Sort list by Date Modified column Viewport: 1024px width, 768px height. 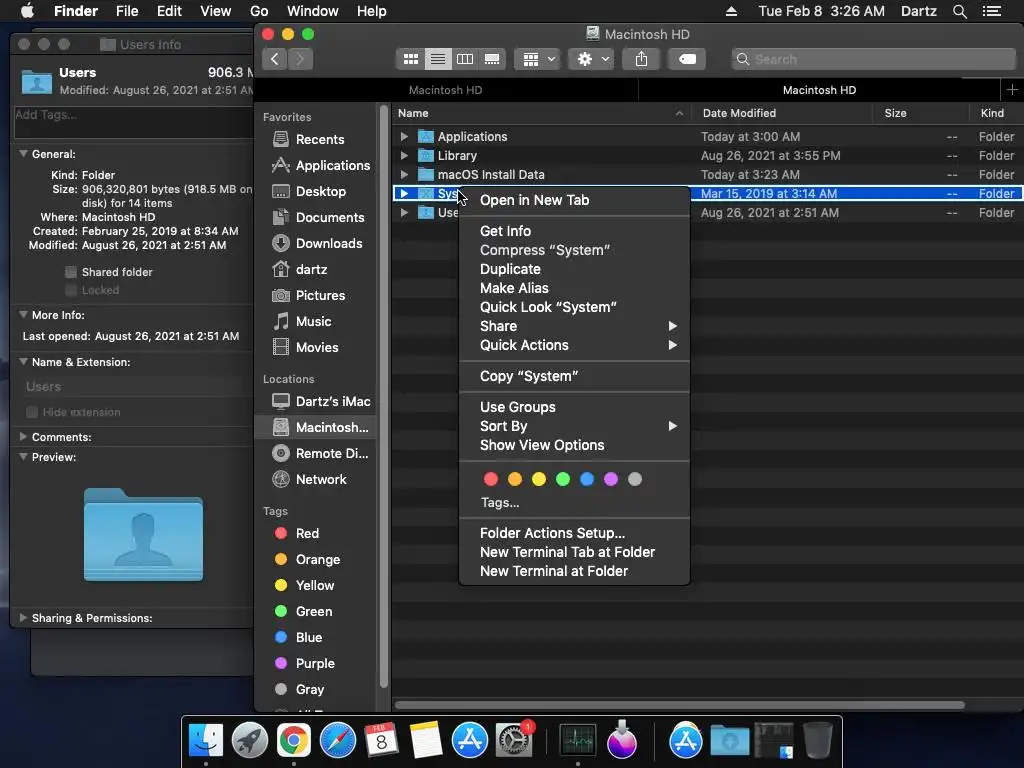pos(781,113)
